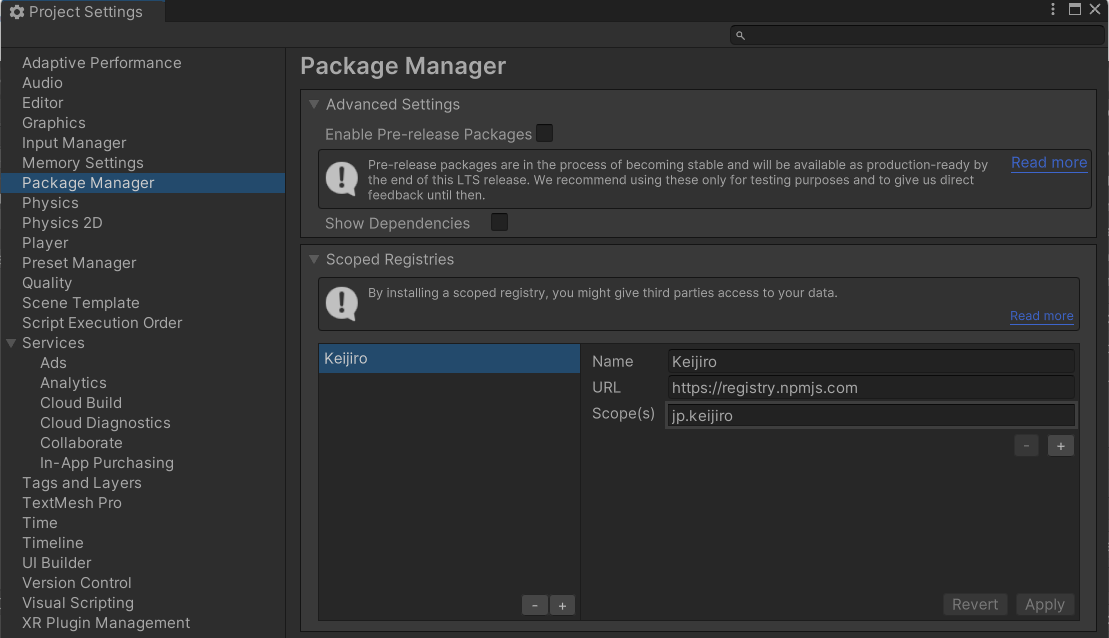Screen dimensions: 1109x638
Task: Collapse the Advanced Settings section
Action: [x=314, y=104]
